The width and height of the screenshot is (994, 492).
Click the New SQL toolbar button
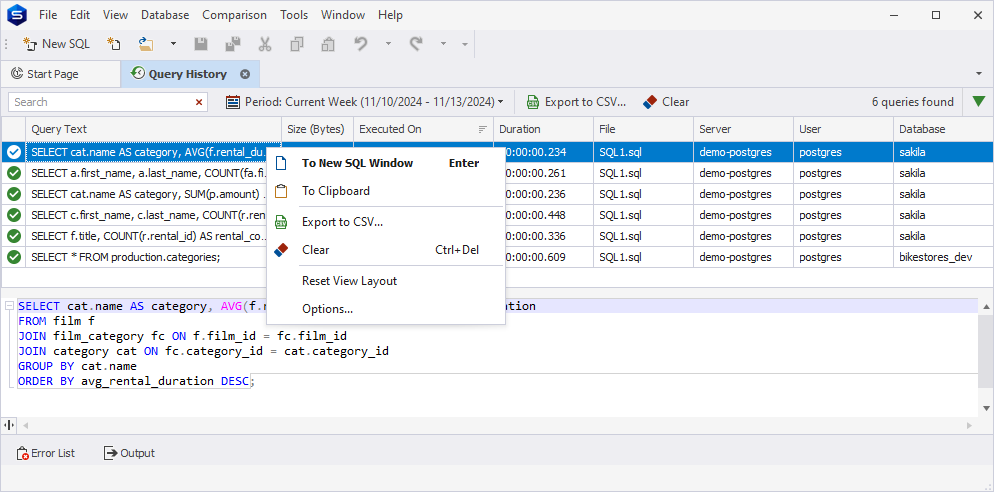[x=56, y=44]
